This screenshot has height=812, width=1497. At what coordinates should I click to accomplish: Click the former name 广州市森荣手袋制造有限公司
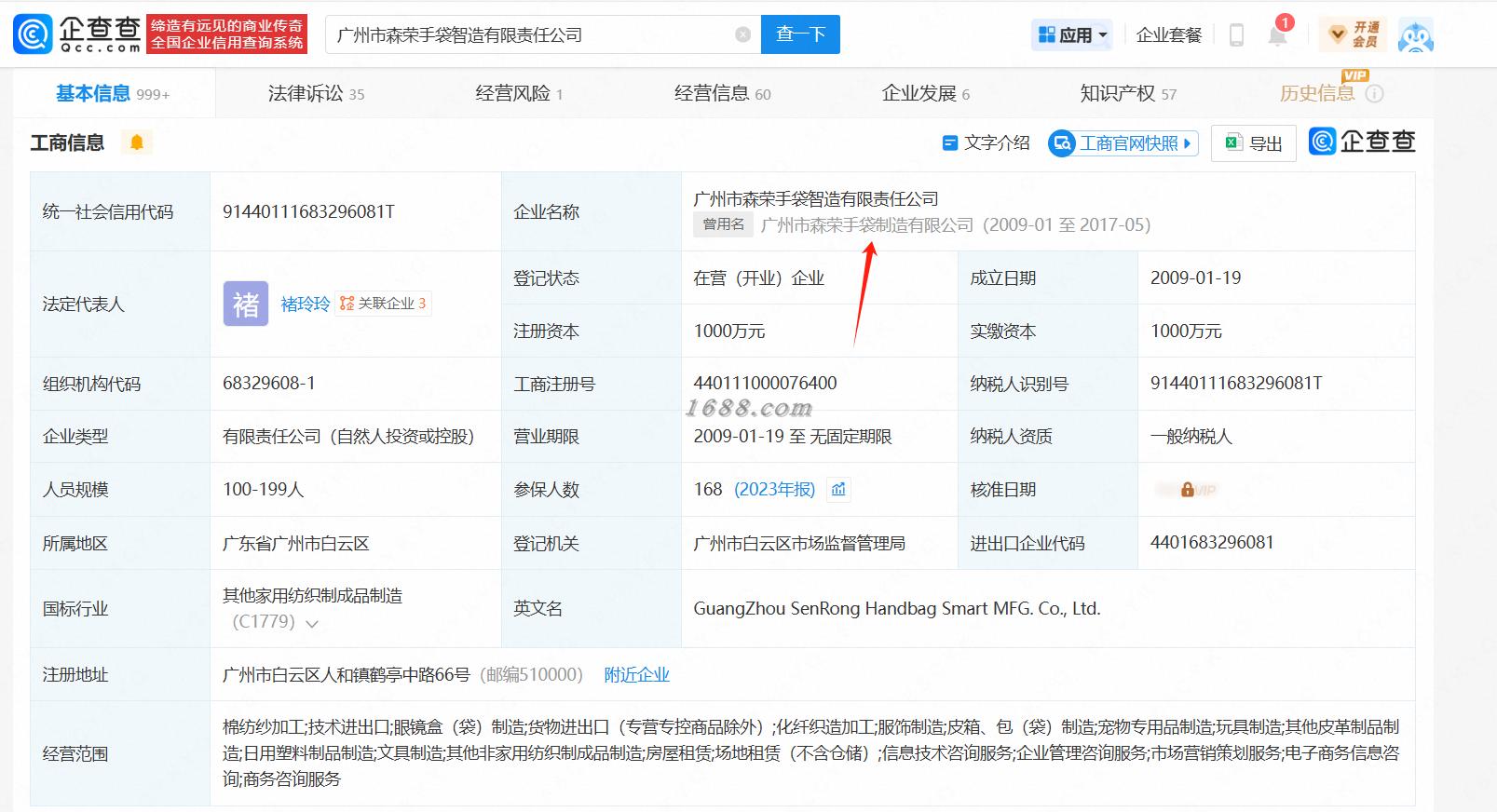(867, 224)
